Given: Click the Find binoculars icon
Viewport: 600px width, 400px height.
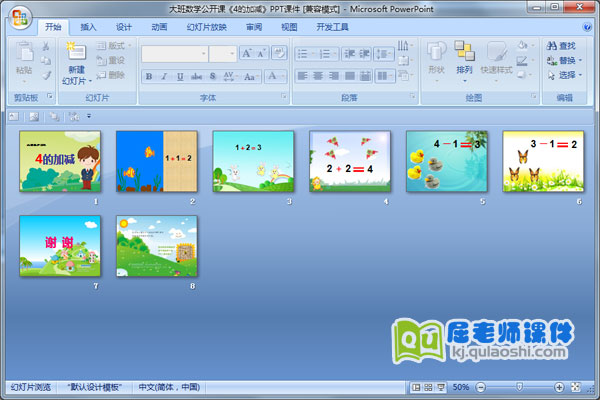Looking at the screenshot, I should coord(551,46).
